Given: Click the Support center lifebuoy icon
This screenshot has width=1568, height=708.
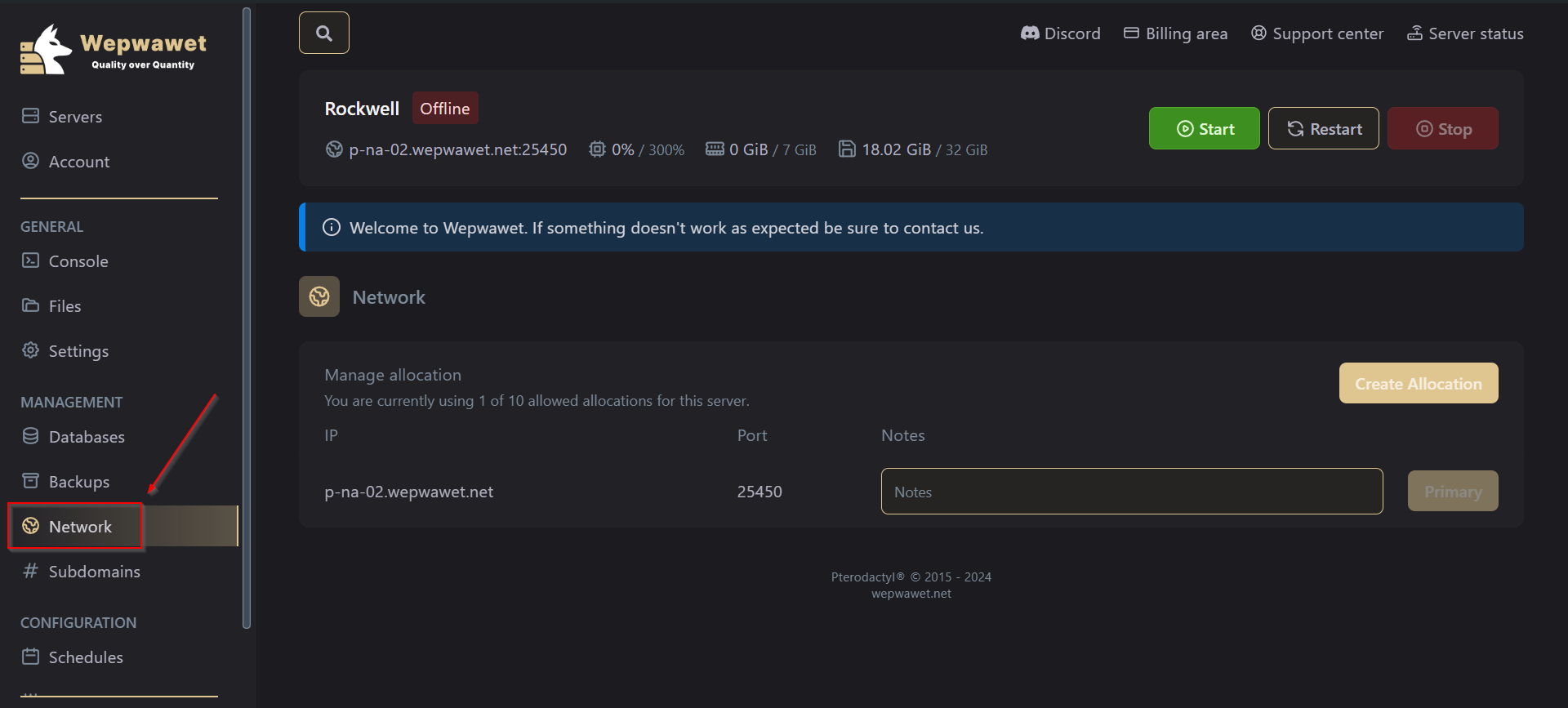Looking at the screenshot, I should [1258, 33].
